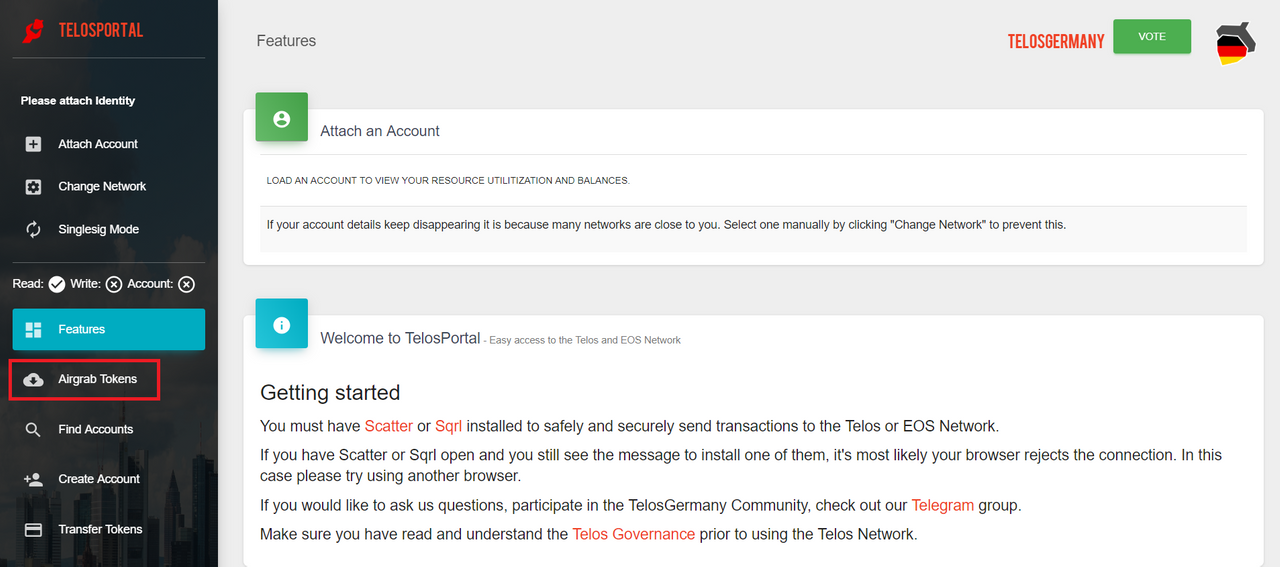Select the Features menu item

[109, 329]
